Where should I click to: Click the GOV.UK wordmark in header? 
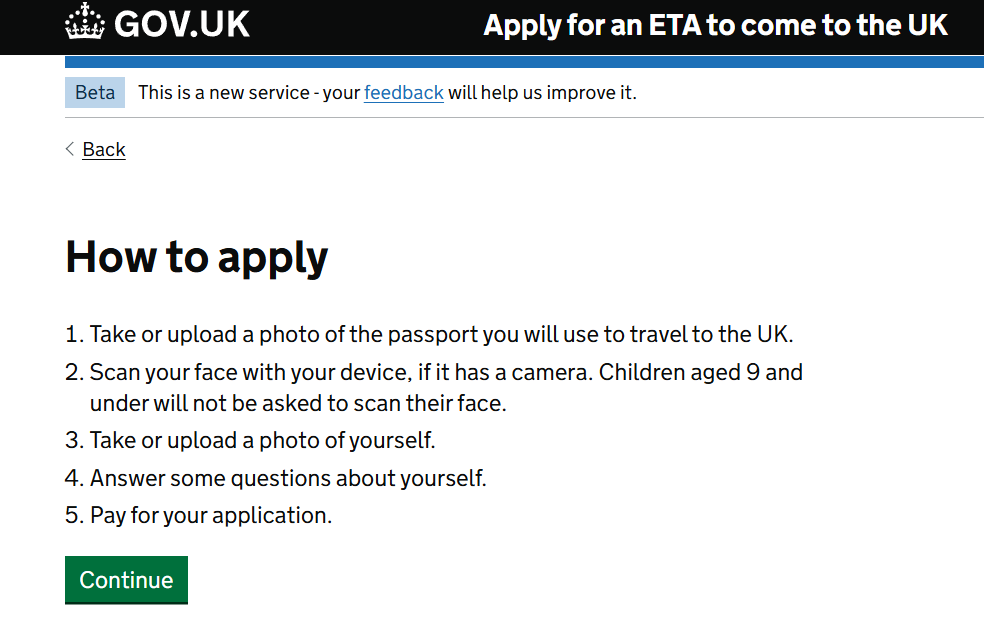181,24
